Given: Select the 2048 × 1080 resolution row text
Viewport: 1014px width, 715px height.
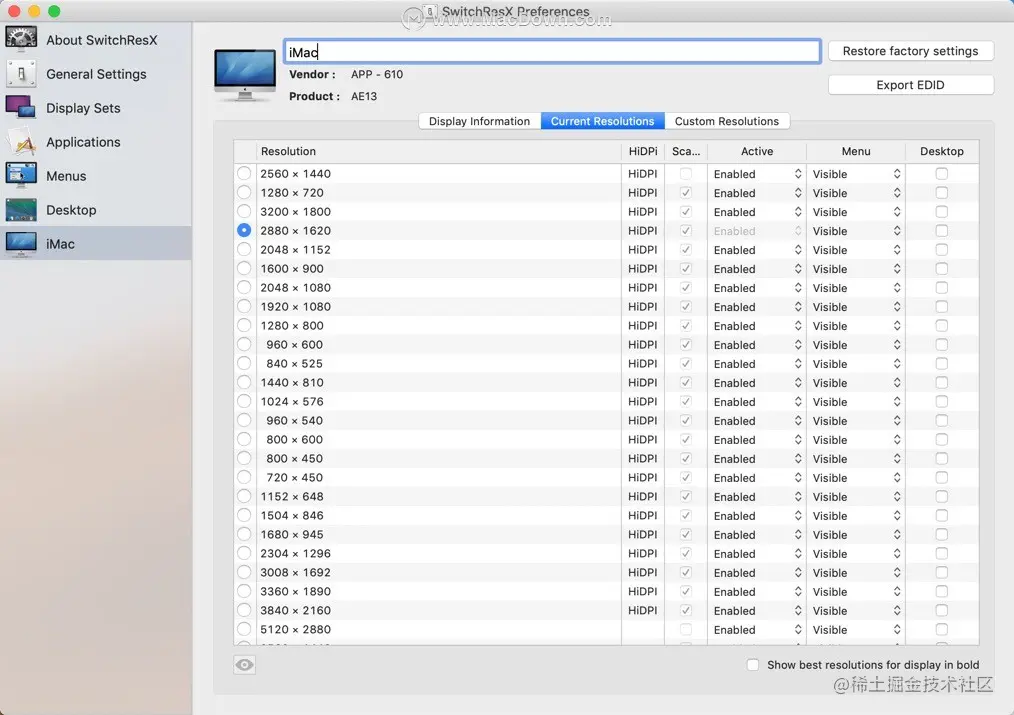Looking at the screenshot, I should click(296, 288).
